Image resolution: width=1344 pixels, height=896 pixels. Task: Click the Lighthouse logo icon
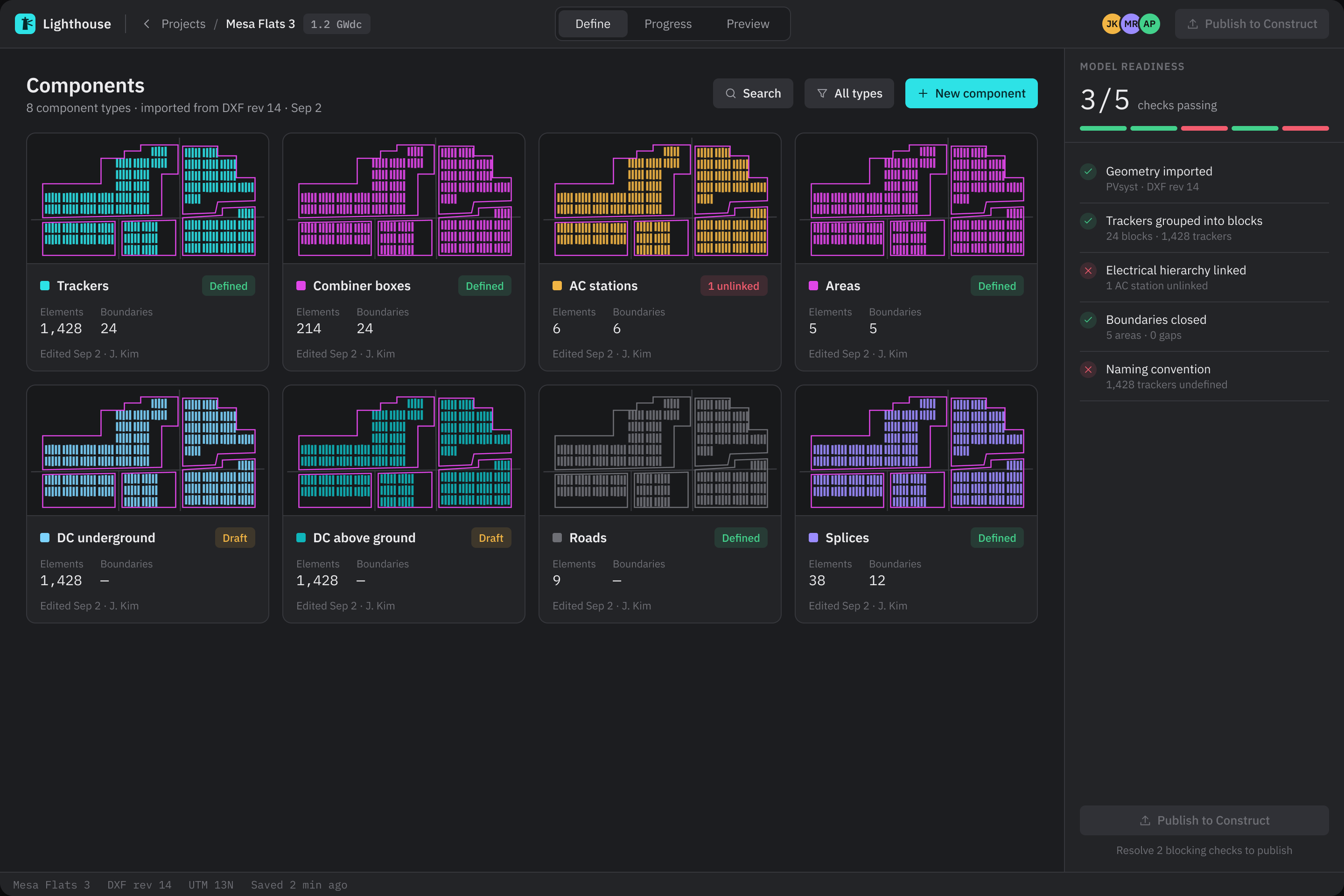[25, 24]
